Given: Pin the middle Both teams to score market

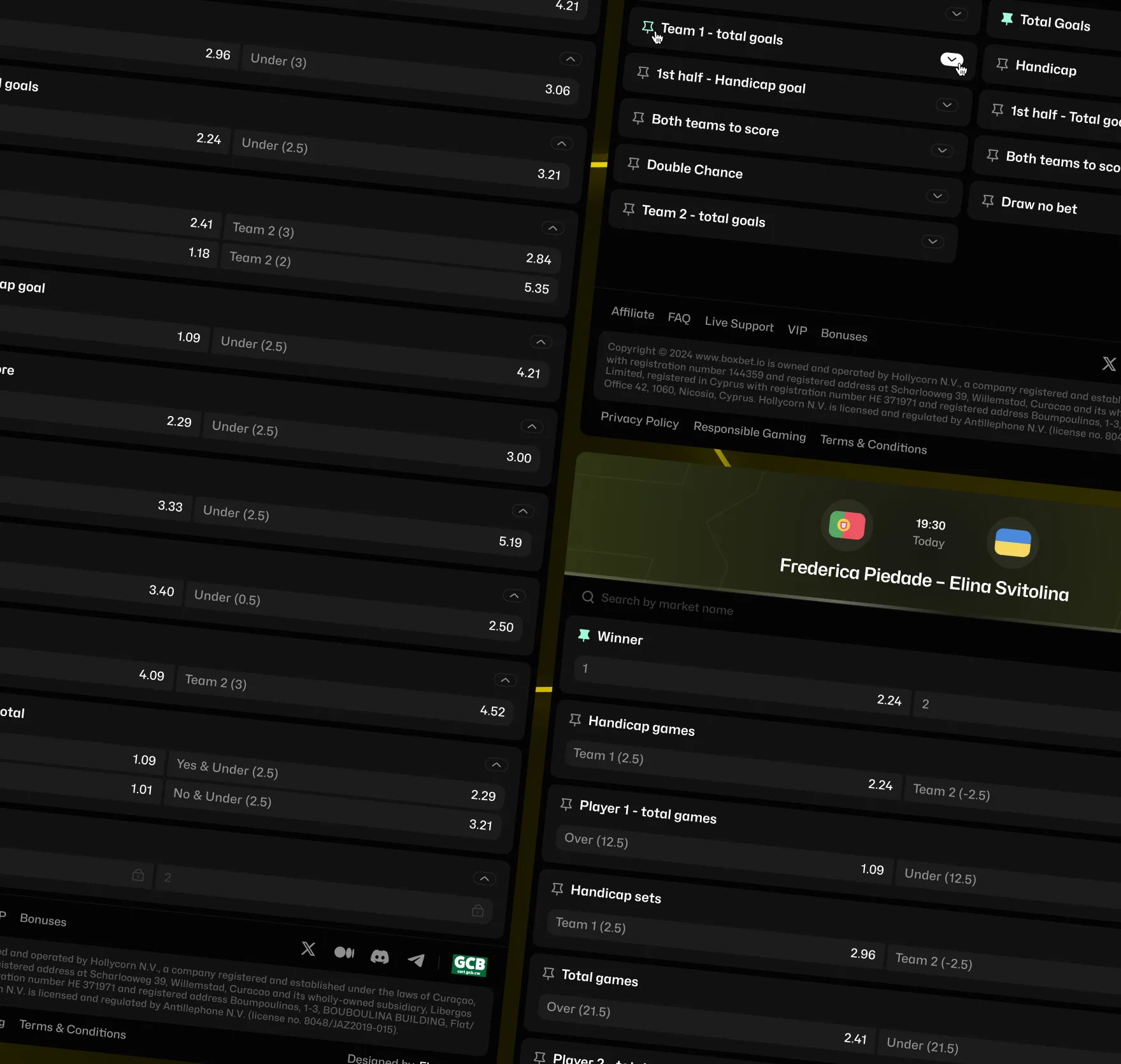Looking at the screenshot, I should point(638,117).
